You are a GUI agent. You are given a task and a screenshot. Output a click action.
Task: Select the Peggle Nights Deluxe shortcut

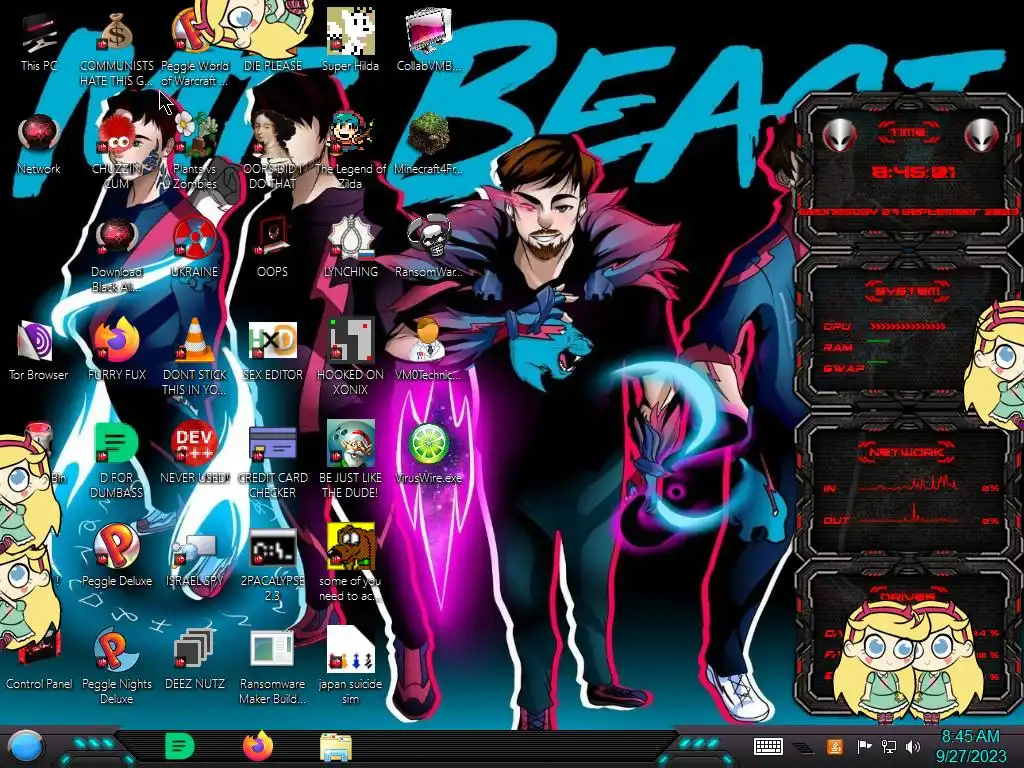coord(116,667)
